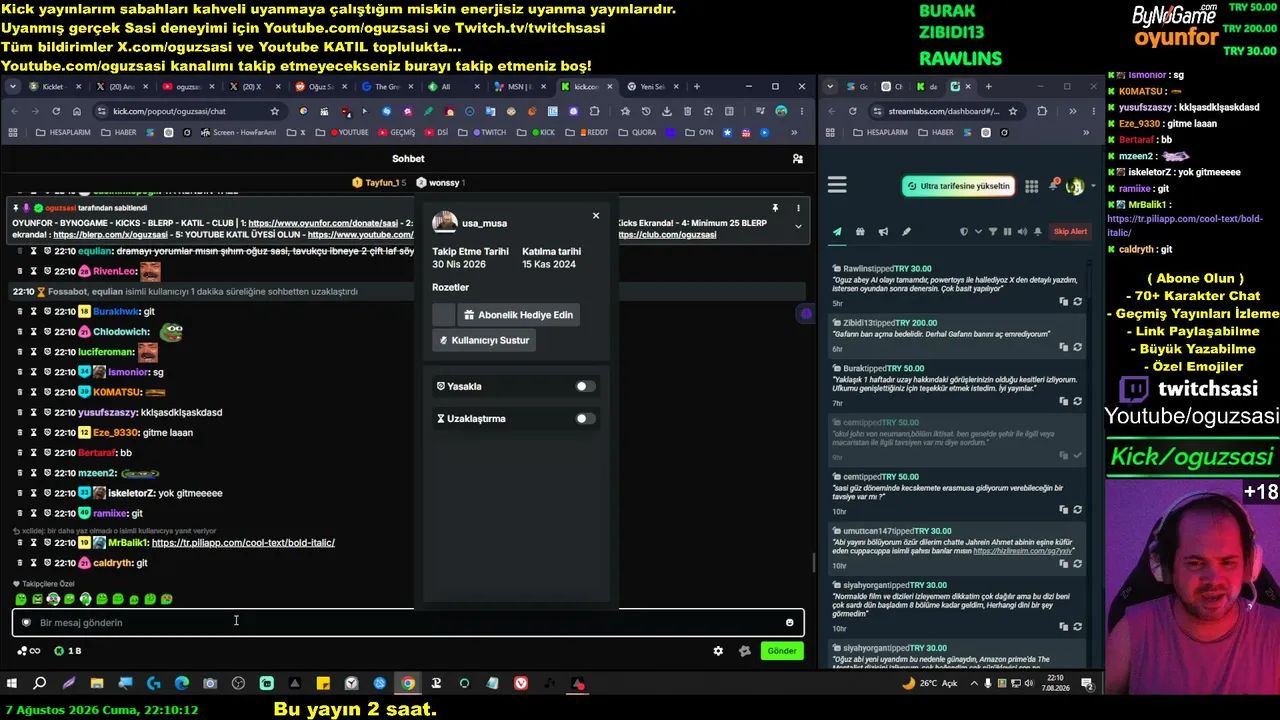Select the Streamlabs recent events paper-plane tab
The image size is (1280, 720).
(837, 232)
